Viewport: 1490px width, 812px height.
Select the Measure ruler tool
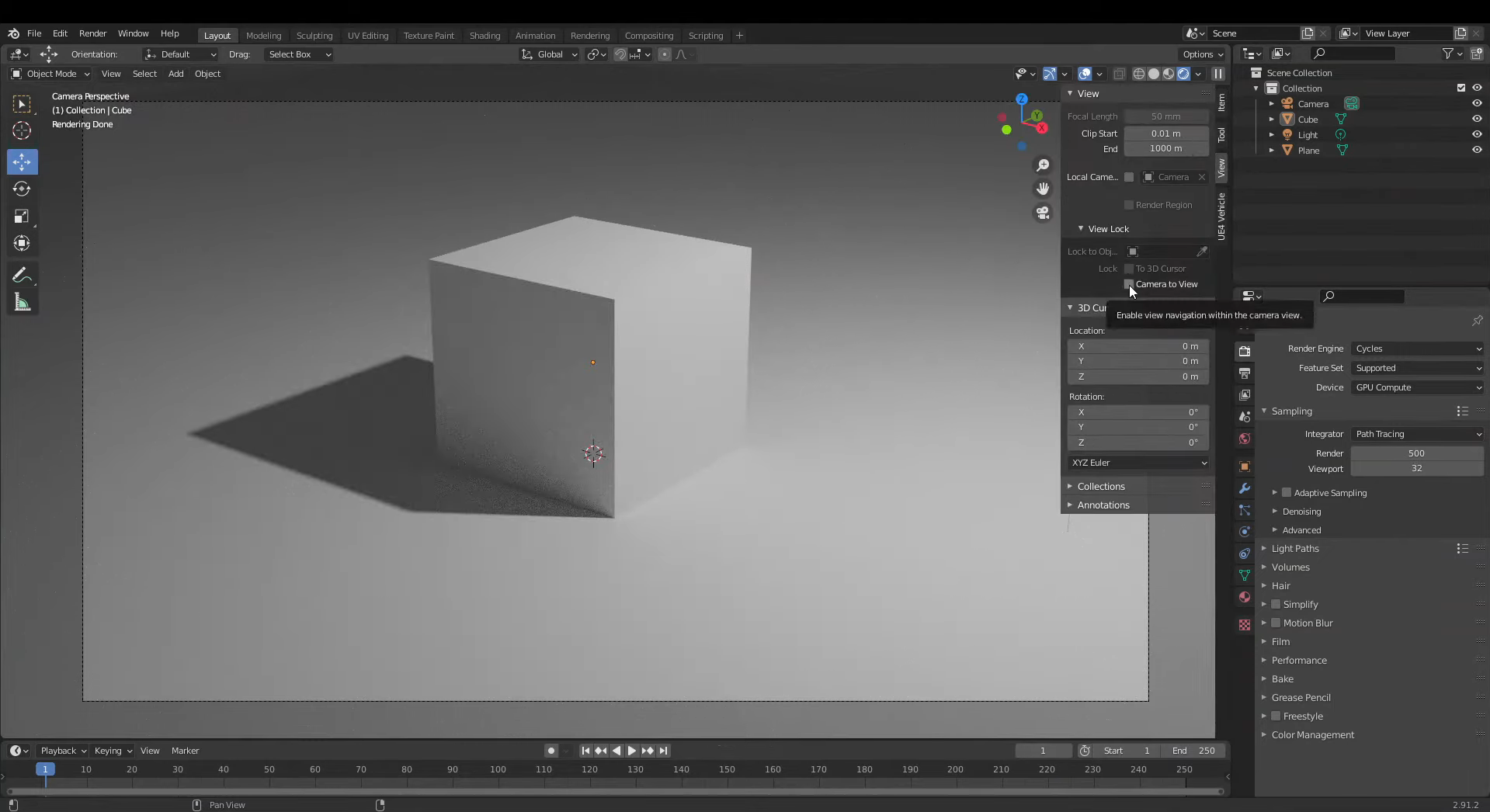pos(22,303)
